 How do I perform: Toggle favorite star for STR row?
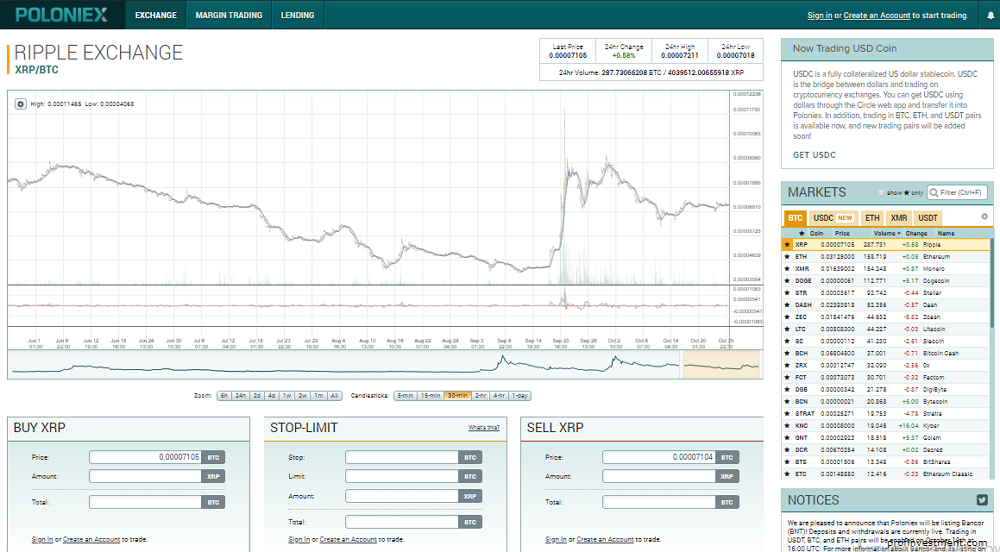787,293
